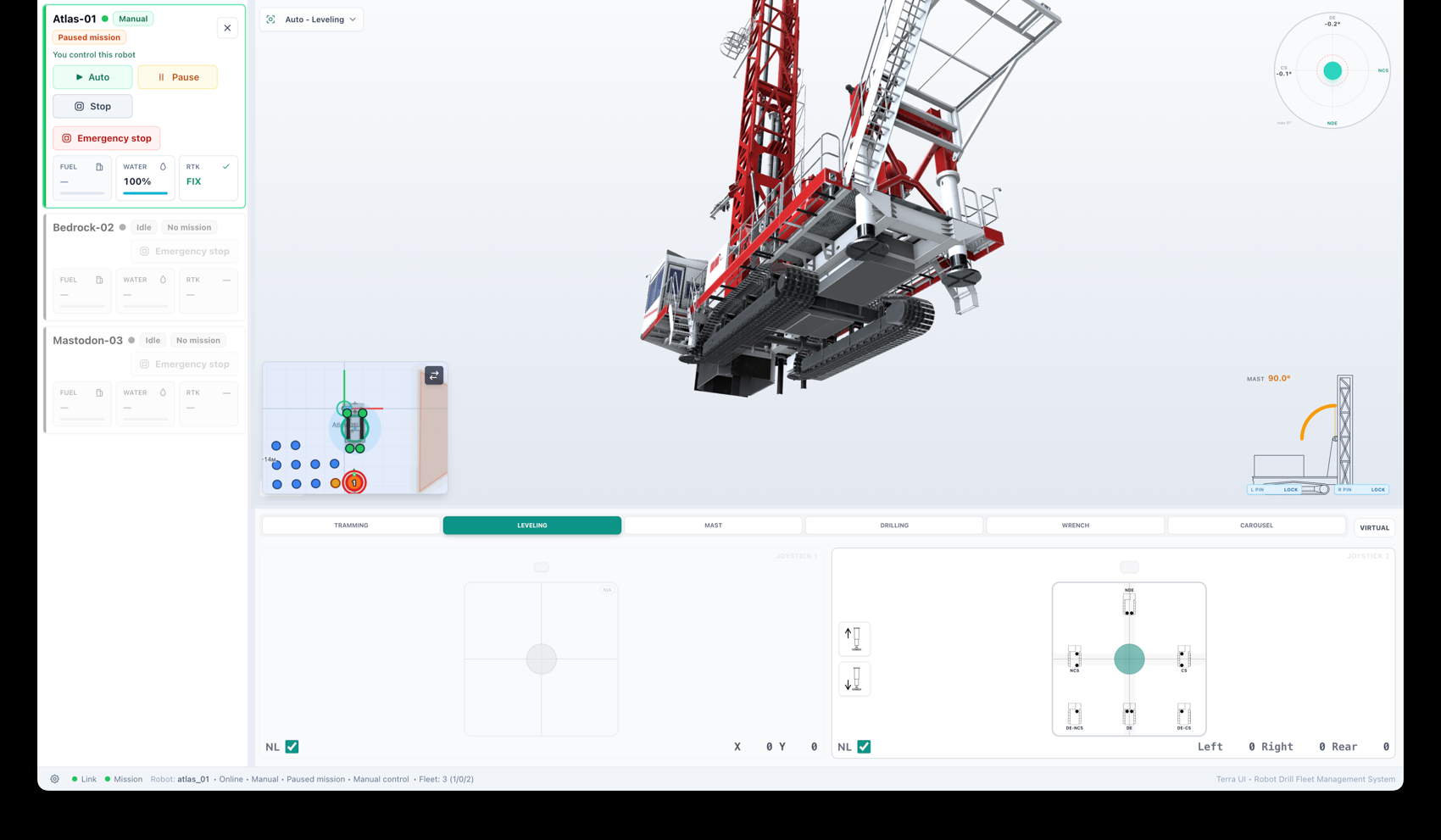
Task: Click the Link status indicator
Action: [x=84, y=779]
